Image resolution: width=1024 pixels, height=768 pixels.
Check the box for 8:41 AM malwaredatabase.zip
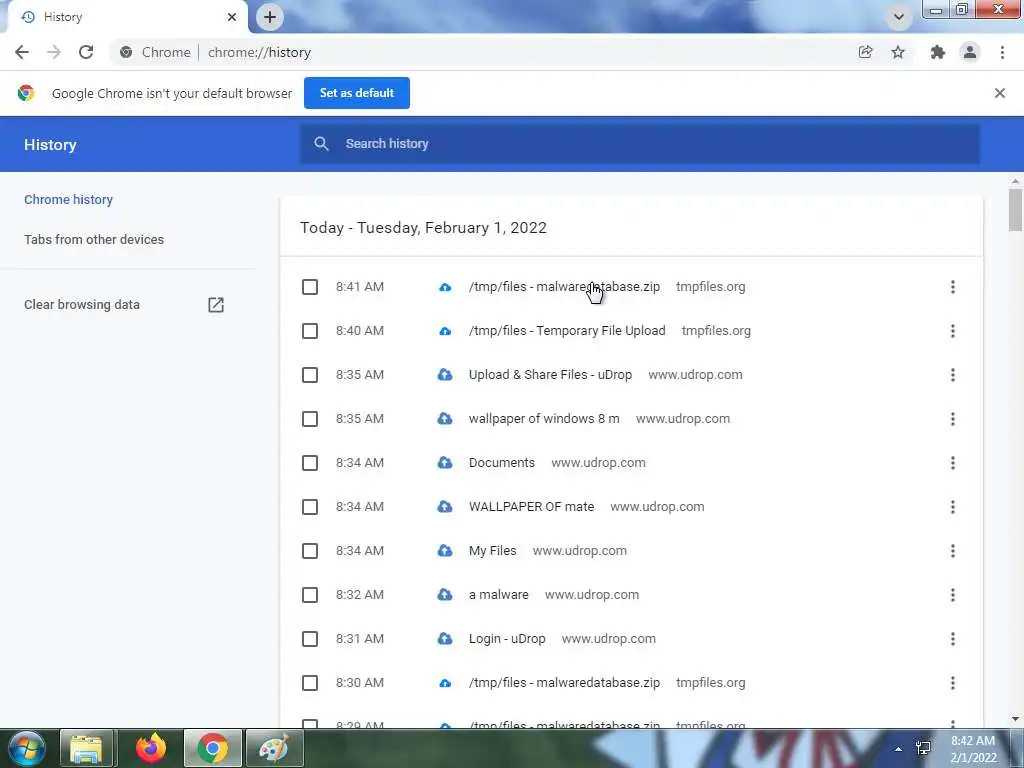point(310,287)
